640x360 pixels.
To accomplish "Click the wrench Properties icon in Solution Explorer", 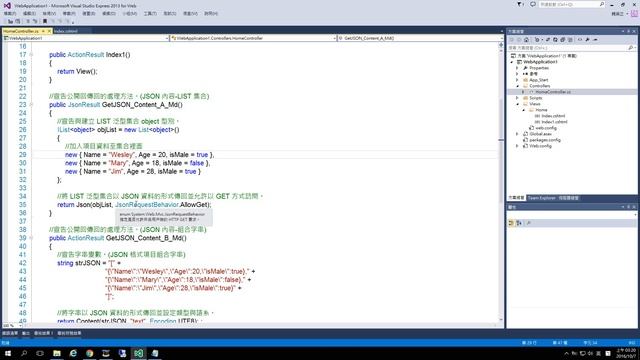I will 587,40.
